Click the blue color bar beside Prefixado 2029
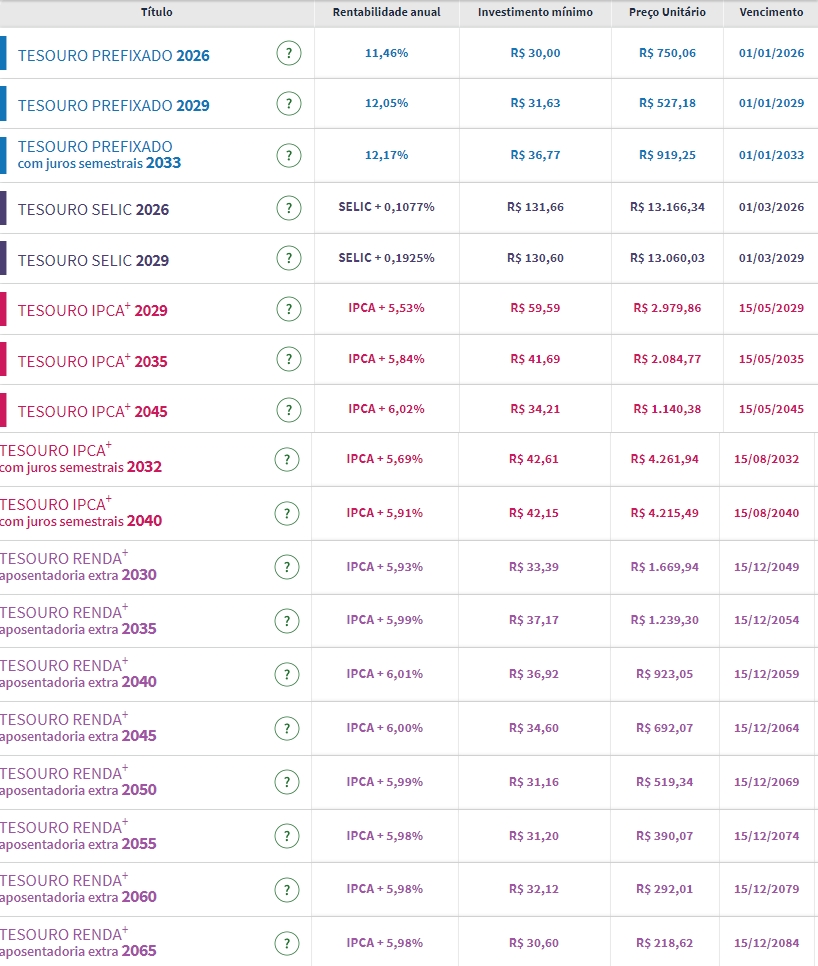This screenshot has width=818, height=966. 3,104
